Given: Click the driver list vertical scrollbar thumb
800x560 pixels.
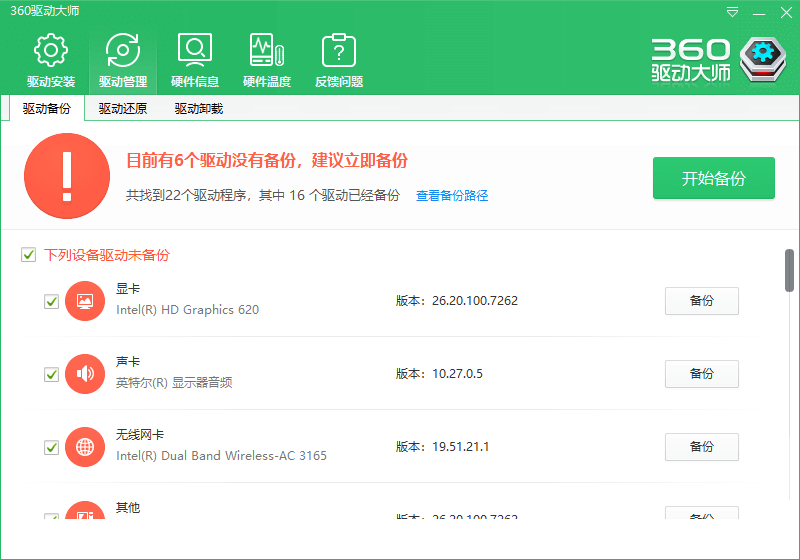Looking at the screenshot, I should pyautogui.click(x=789, y=270).
